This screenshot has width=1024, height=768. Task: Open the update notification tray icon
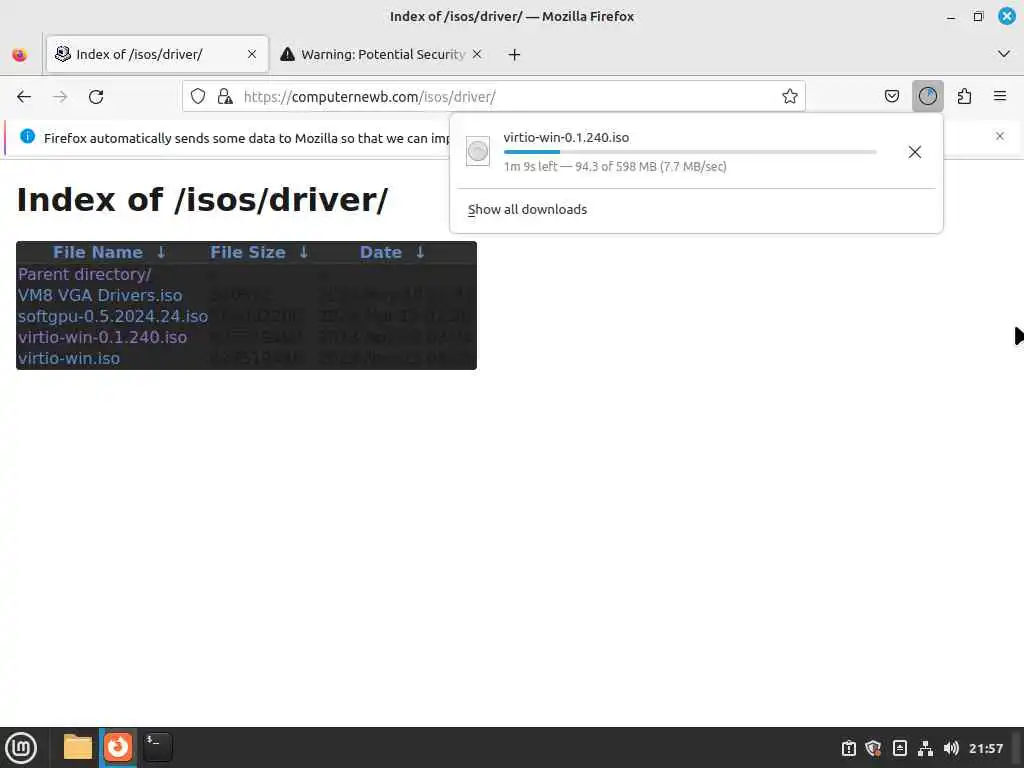pyautogui.click(x=848, y=748)
